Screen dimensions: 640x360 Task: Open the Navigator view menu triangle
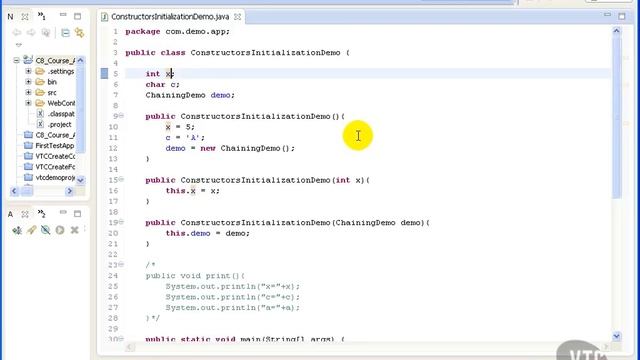click(19, 45)
